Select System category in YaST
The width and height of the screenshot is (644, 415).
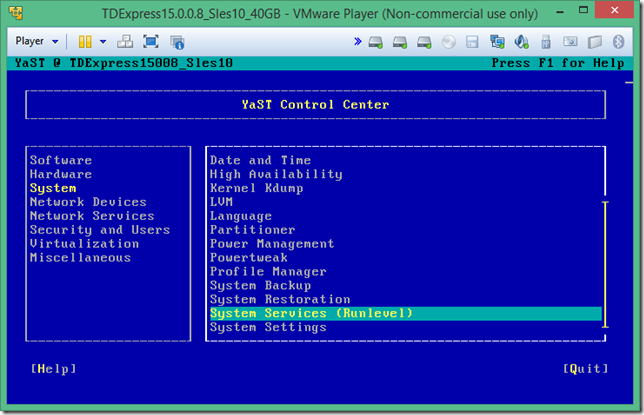(53, 188)
